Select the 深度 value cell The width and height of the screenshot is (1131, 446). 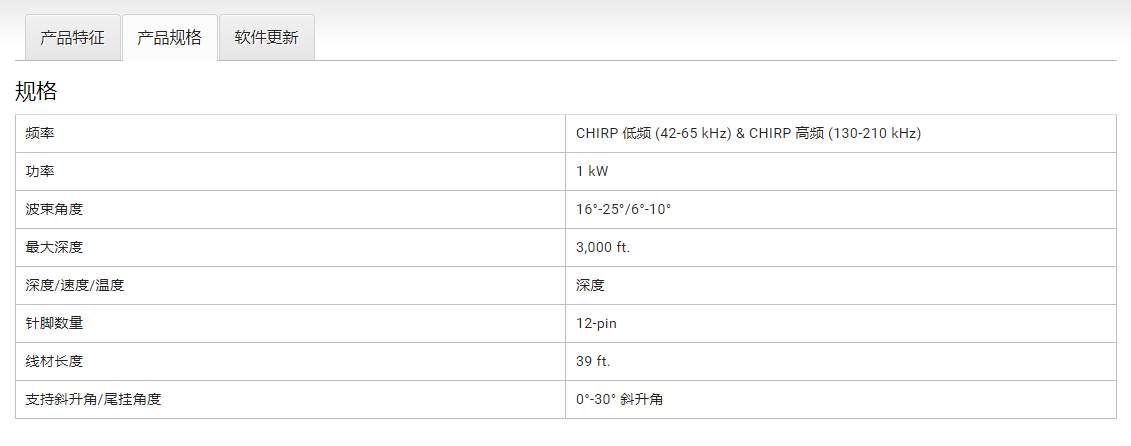841,285
